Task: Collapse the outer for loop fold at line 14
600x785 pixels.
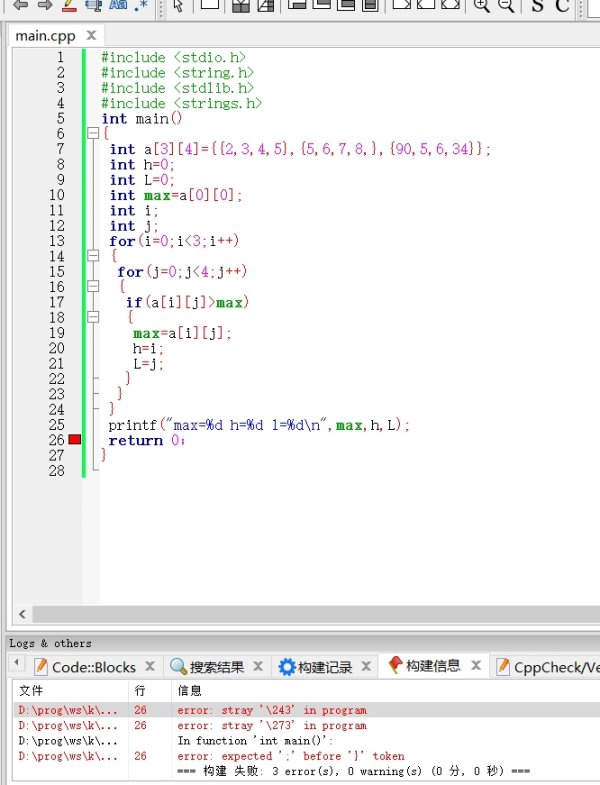Action: [x=93, y=256]
